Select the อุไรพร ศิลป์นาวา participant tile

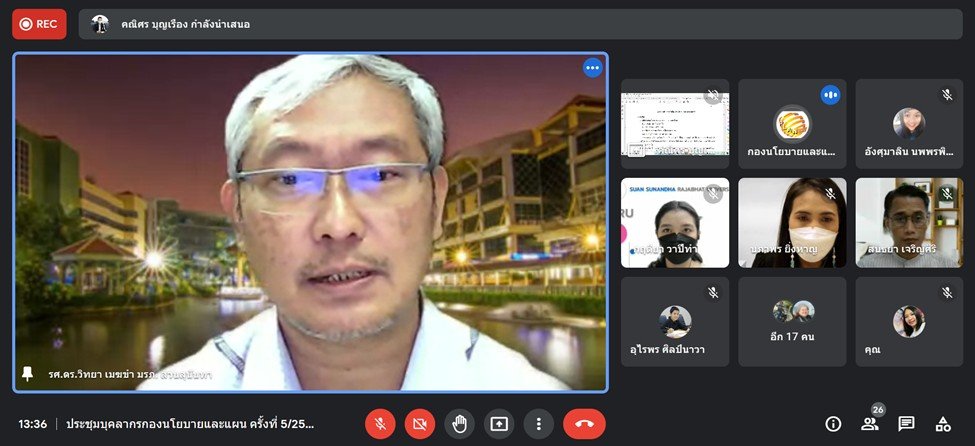click(675, 322)
